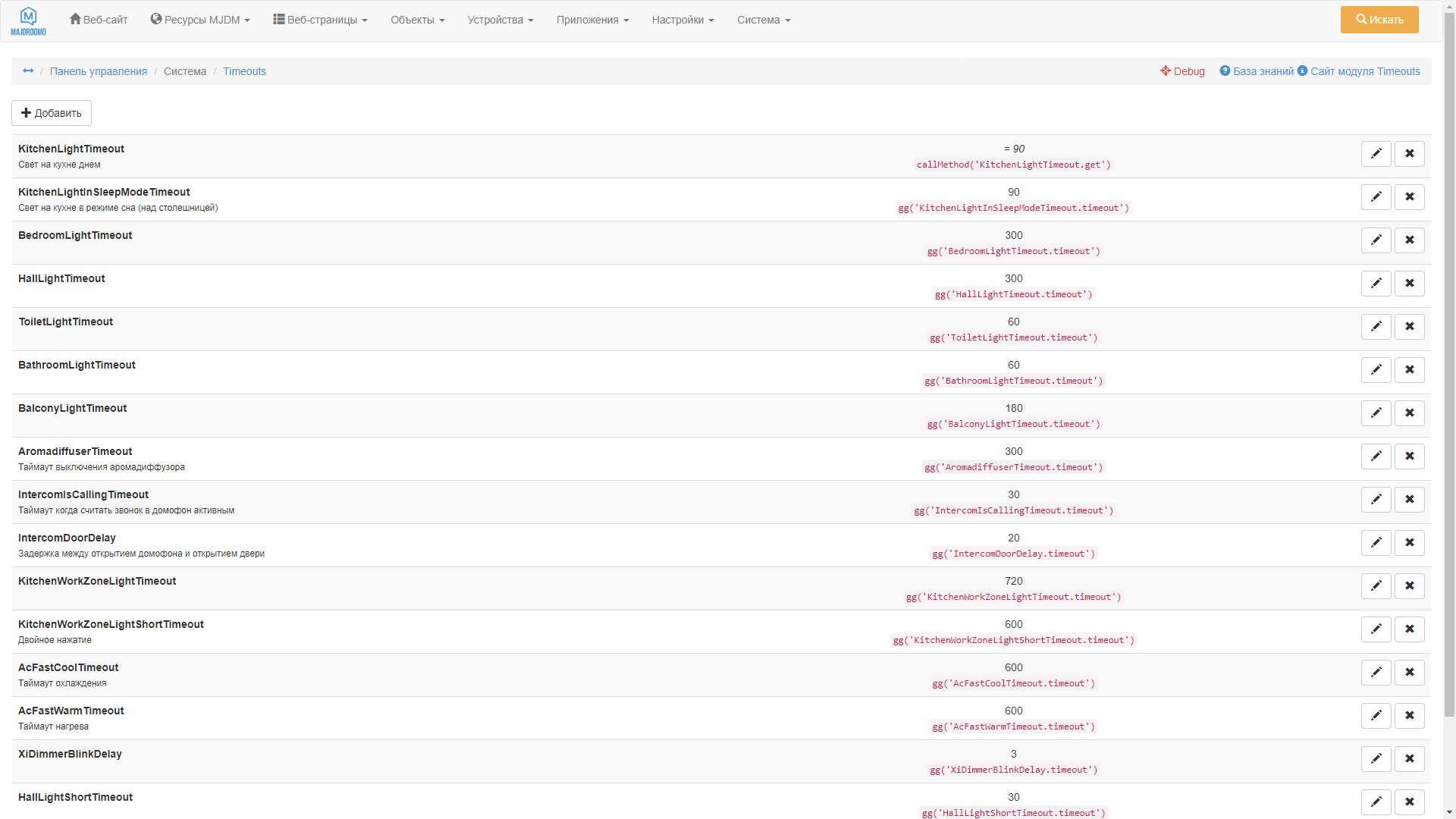Edit the IntercomDoorDelay entry using pencil icon
Viewport: 1456px width, 819px height.
pyautogui.click(x=1376, y=542)
